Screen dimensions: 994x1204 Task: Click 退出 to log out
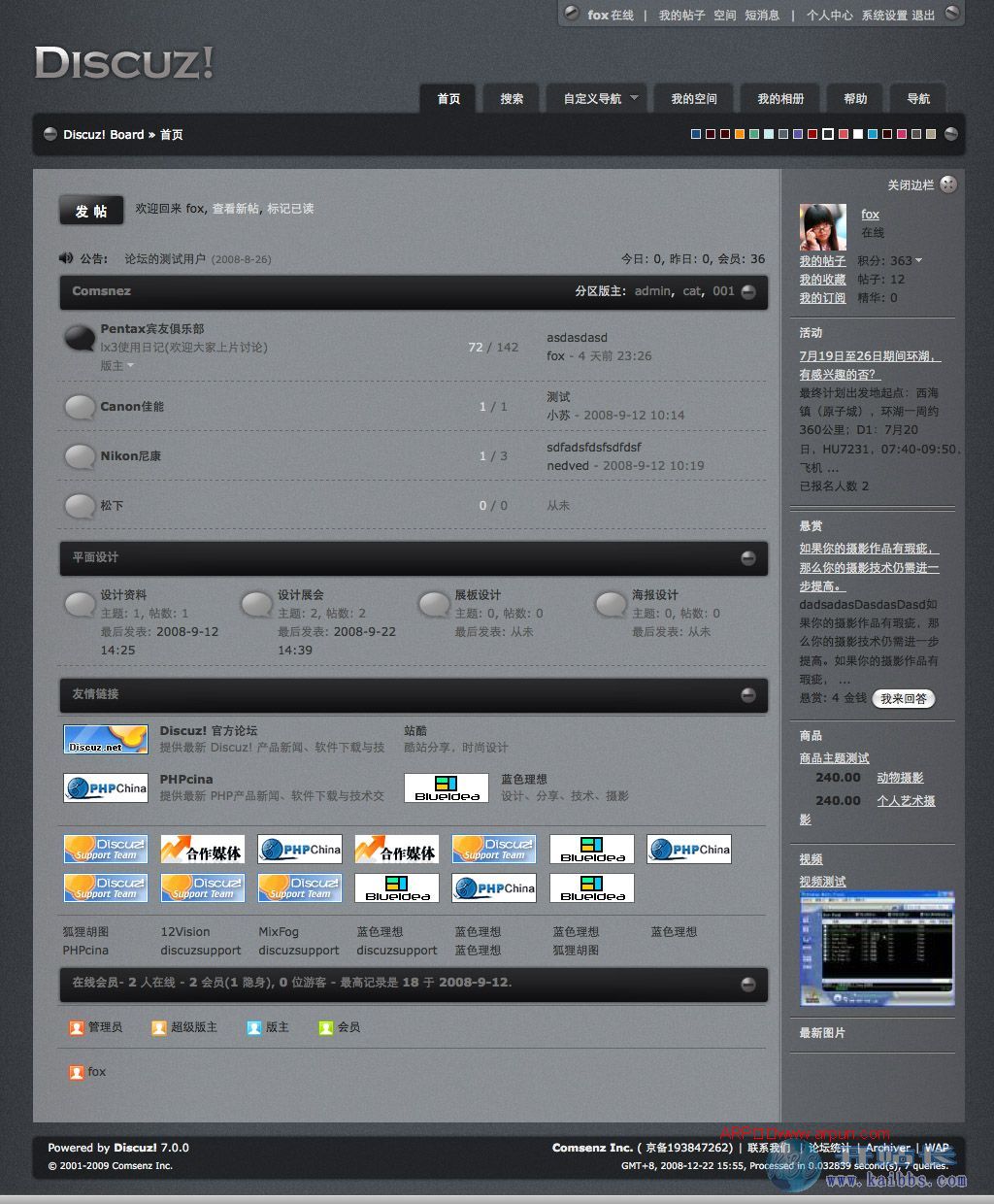click(923, 15)
